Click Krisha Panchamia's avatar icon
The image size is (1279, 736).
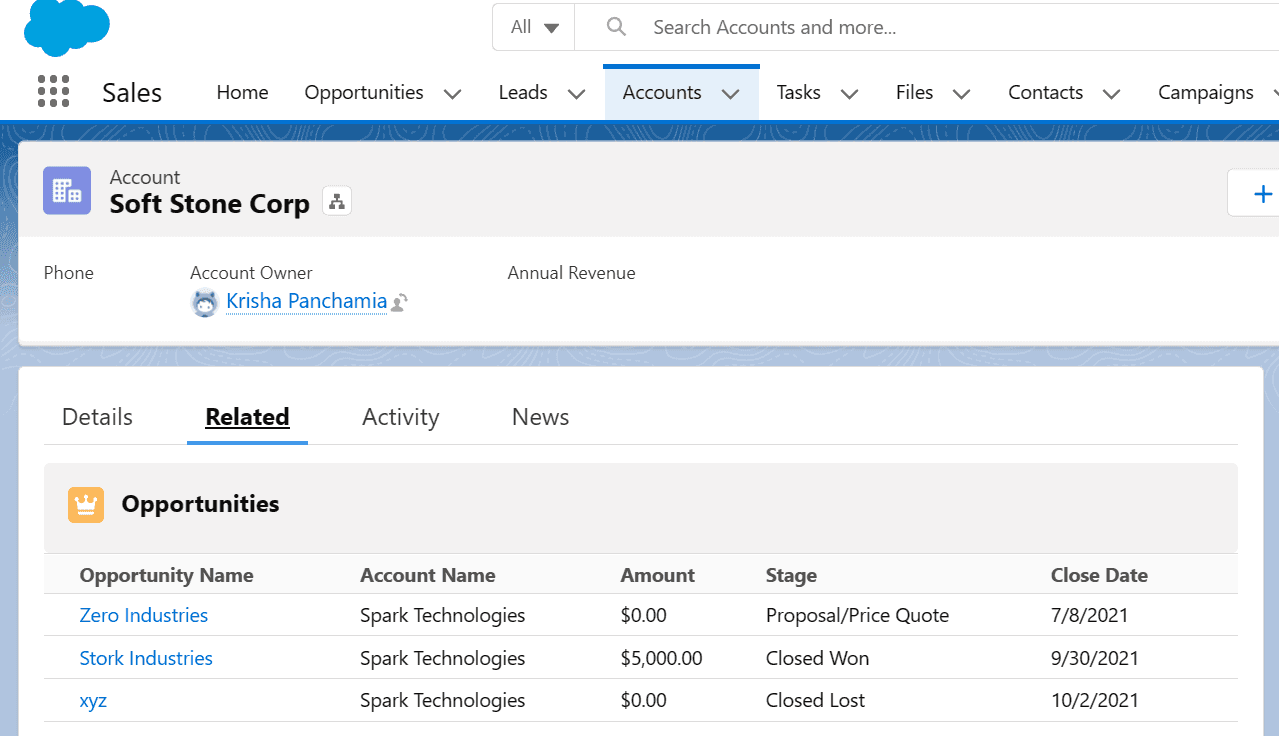(205, 302)
